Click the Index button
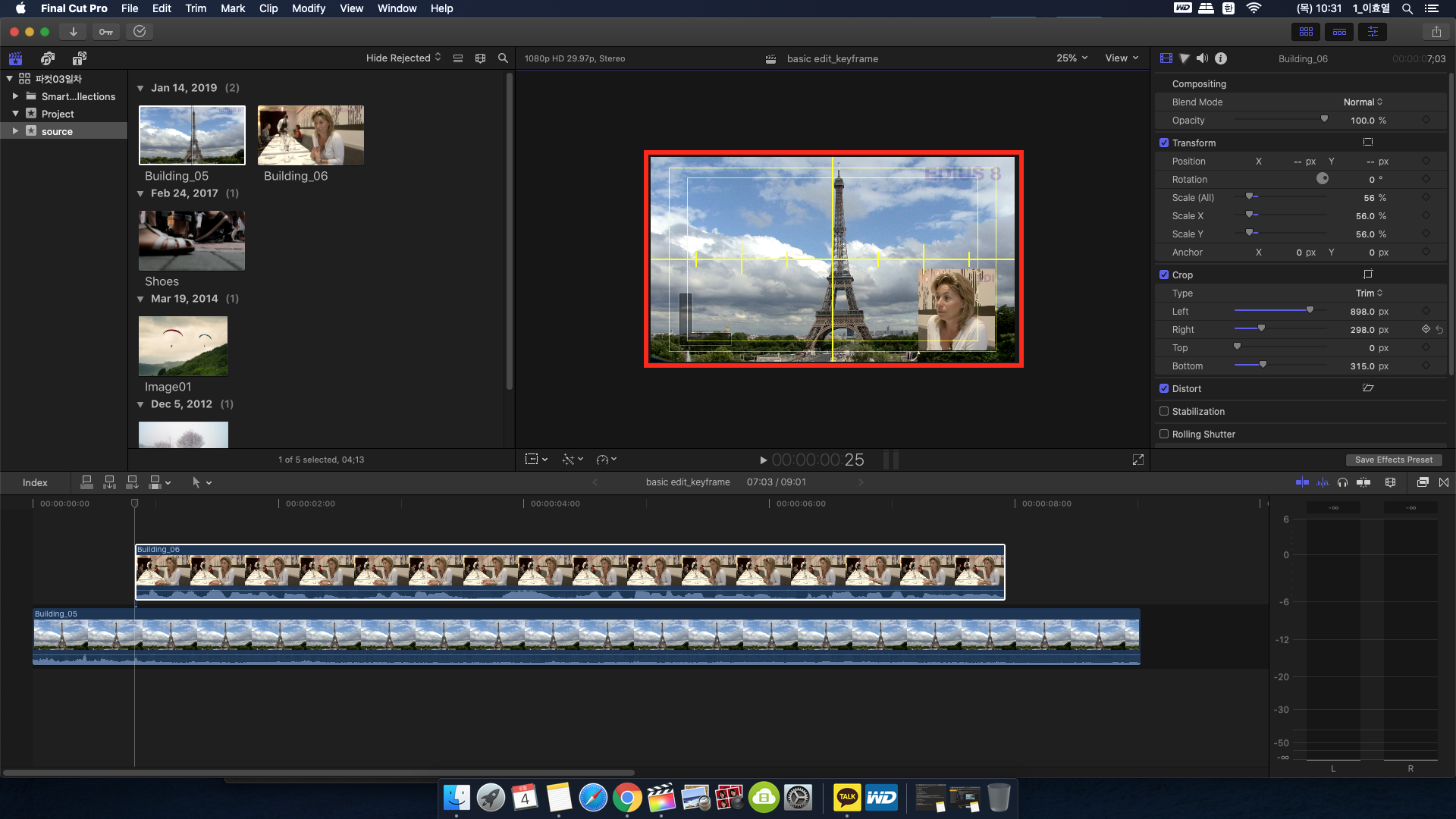This screenshot has width=1456, height=819. 35,482
